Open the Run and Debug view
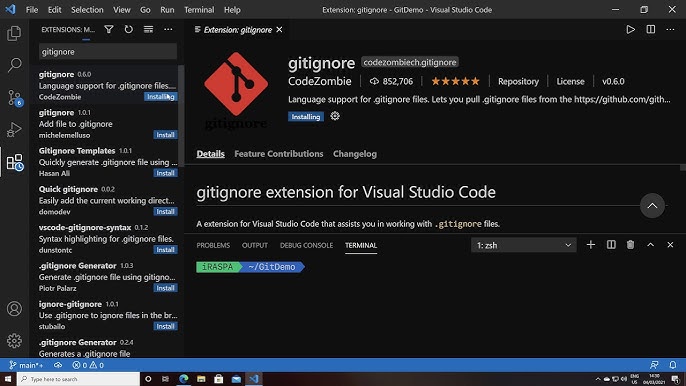 pos(14,130)
